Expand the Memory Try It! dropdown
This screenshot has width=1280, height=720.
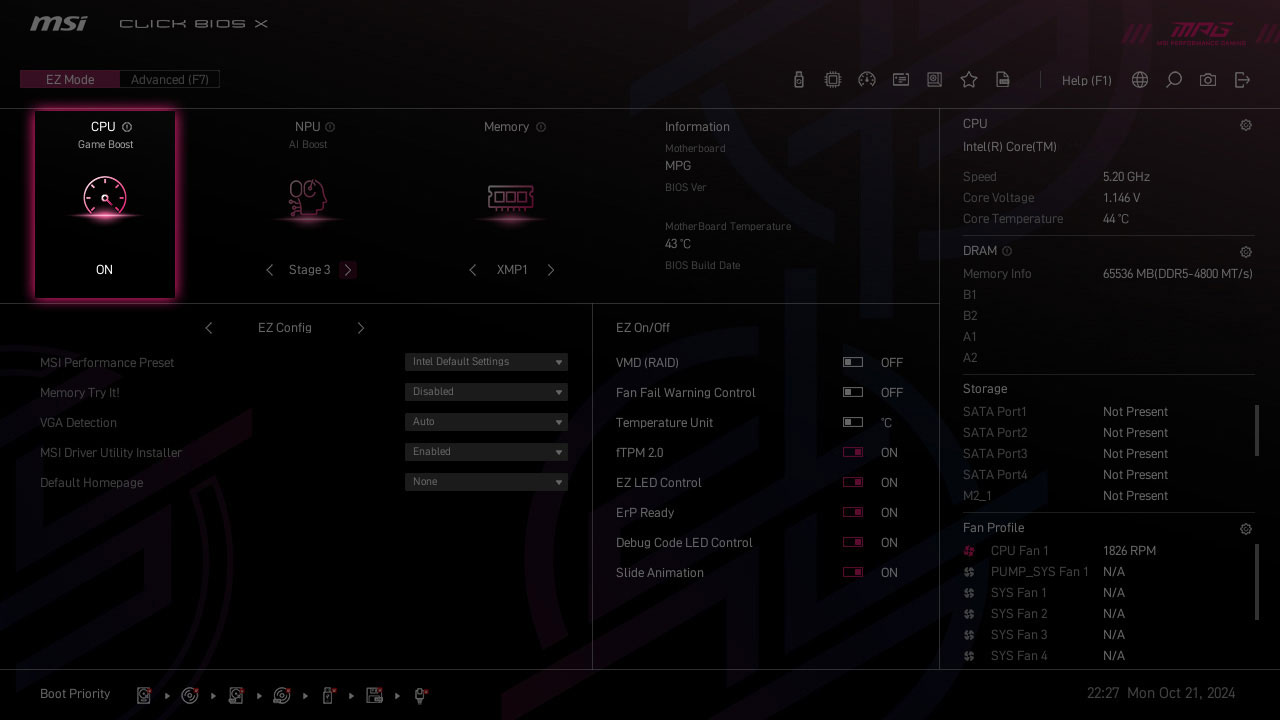(x=486, y=392)
